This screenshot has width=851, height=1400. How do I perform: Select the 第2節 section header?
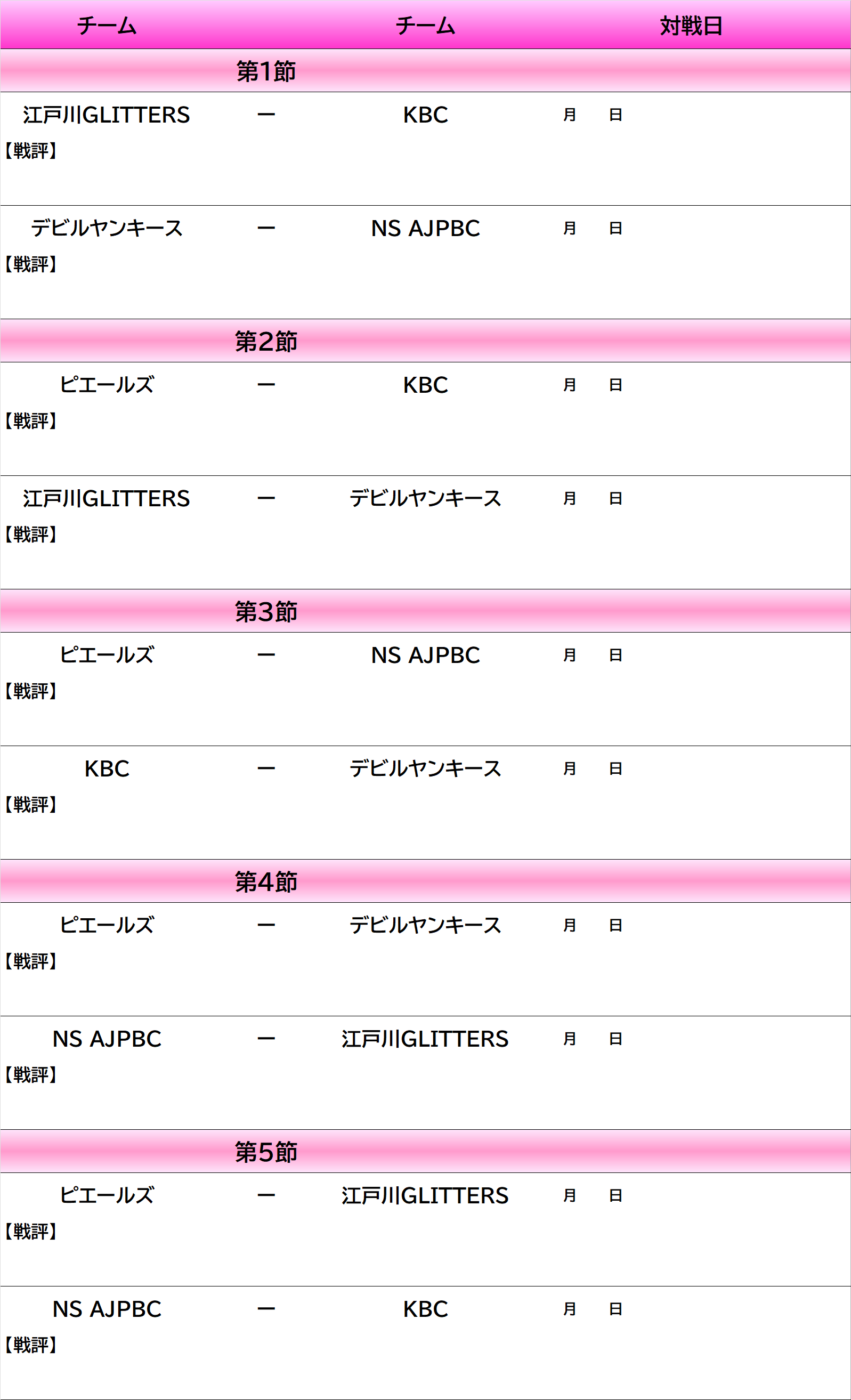(x=266, y=342)
